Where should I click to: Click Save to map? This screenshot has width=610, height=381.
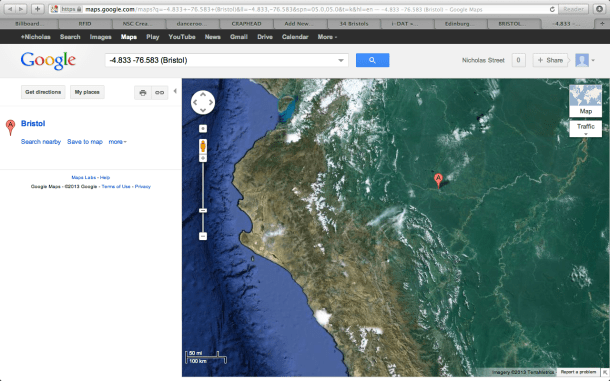click(85, 142)
